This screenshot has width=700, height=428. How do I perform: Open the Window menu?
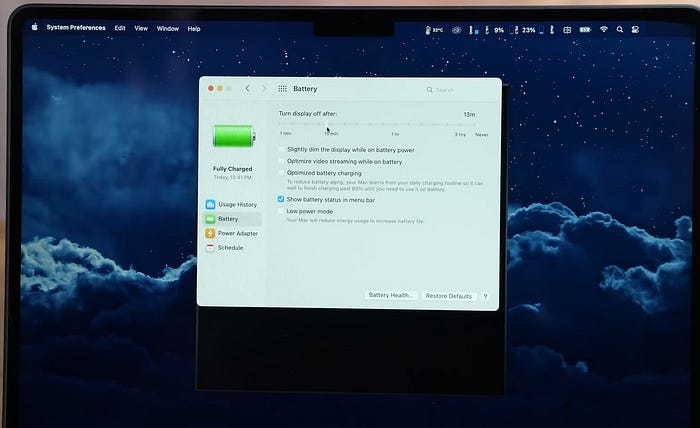click(167, 29)
